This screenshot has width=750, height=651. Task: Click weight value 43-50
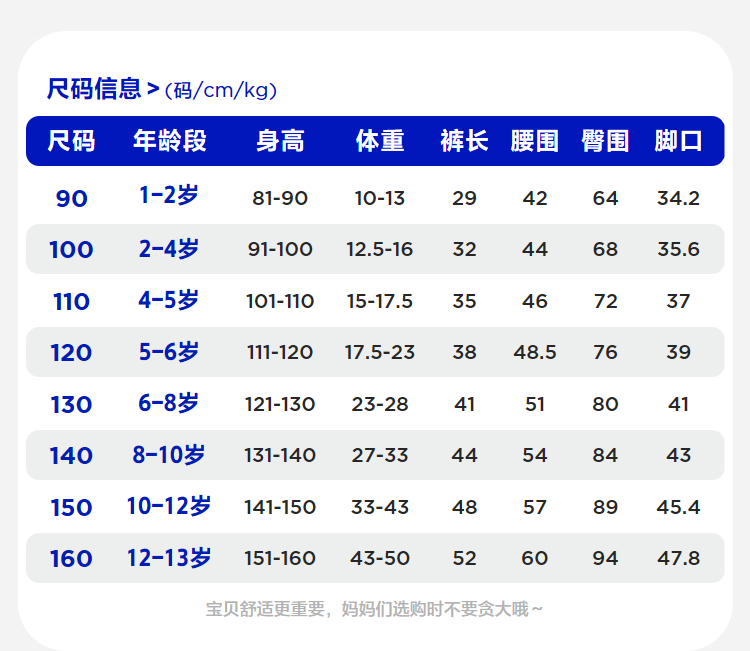coord(380,558)
